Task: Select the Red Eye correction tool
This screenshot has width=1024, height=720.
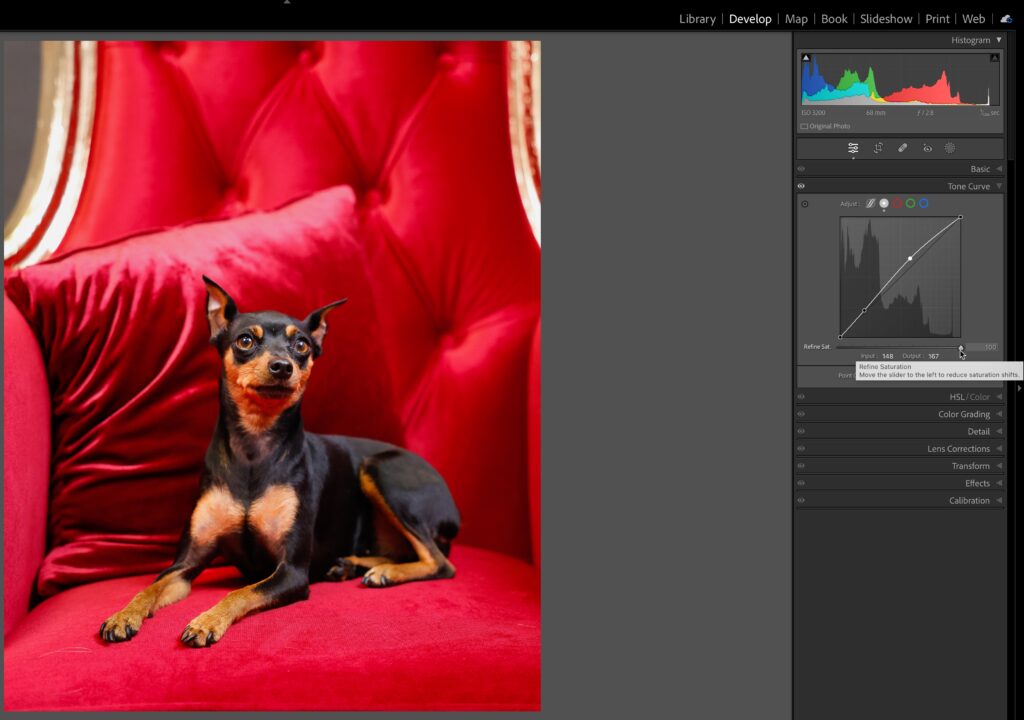Action: click(x=927, y=148)
